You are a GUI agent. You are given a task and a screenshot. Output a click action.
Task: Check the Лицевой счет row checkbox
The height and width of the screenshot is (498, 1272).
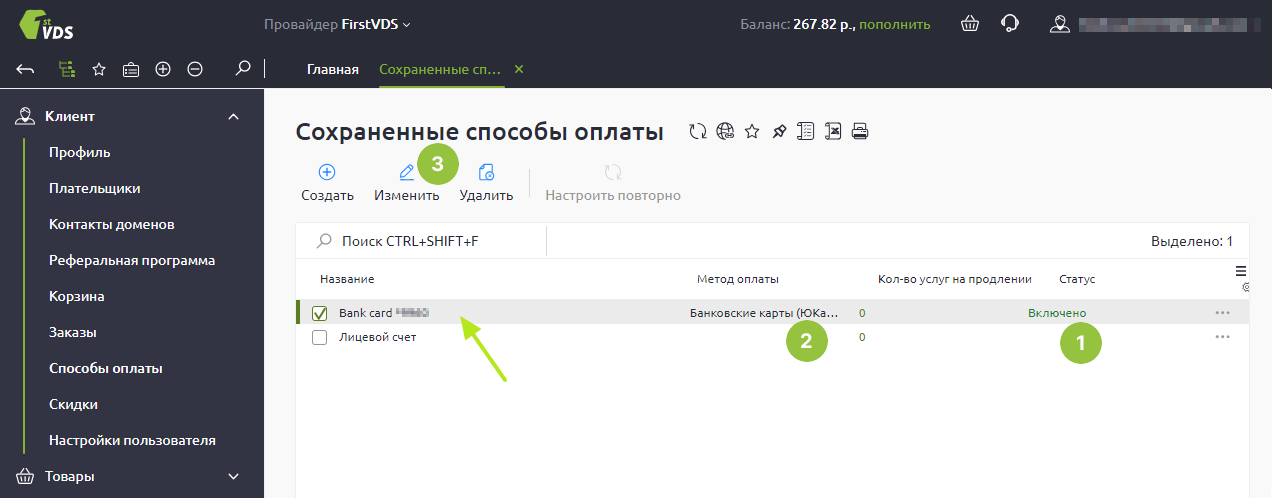tap(320, 337)
